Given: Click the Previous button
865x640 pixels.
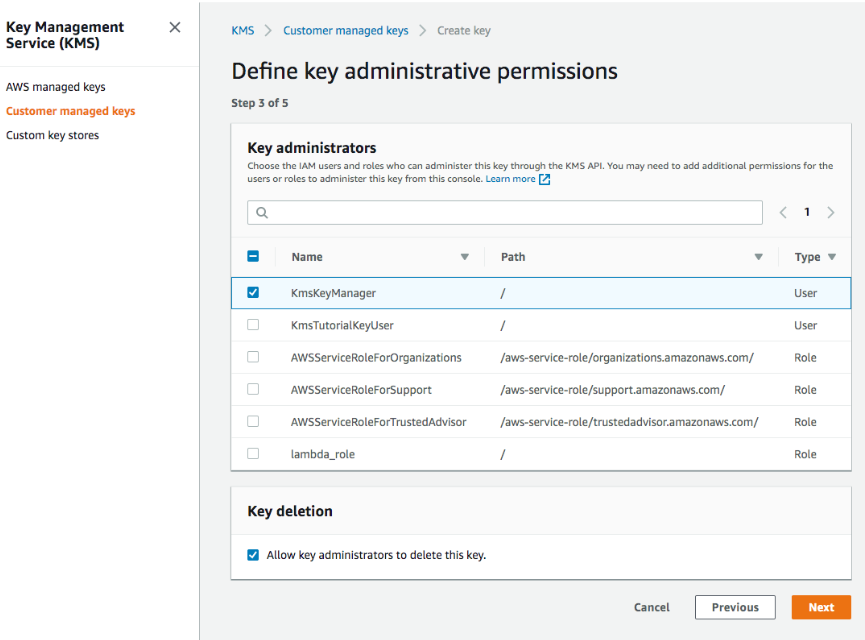Looking at the screenshot, I should coord(735,607).
